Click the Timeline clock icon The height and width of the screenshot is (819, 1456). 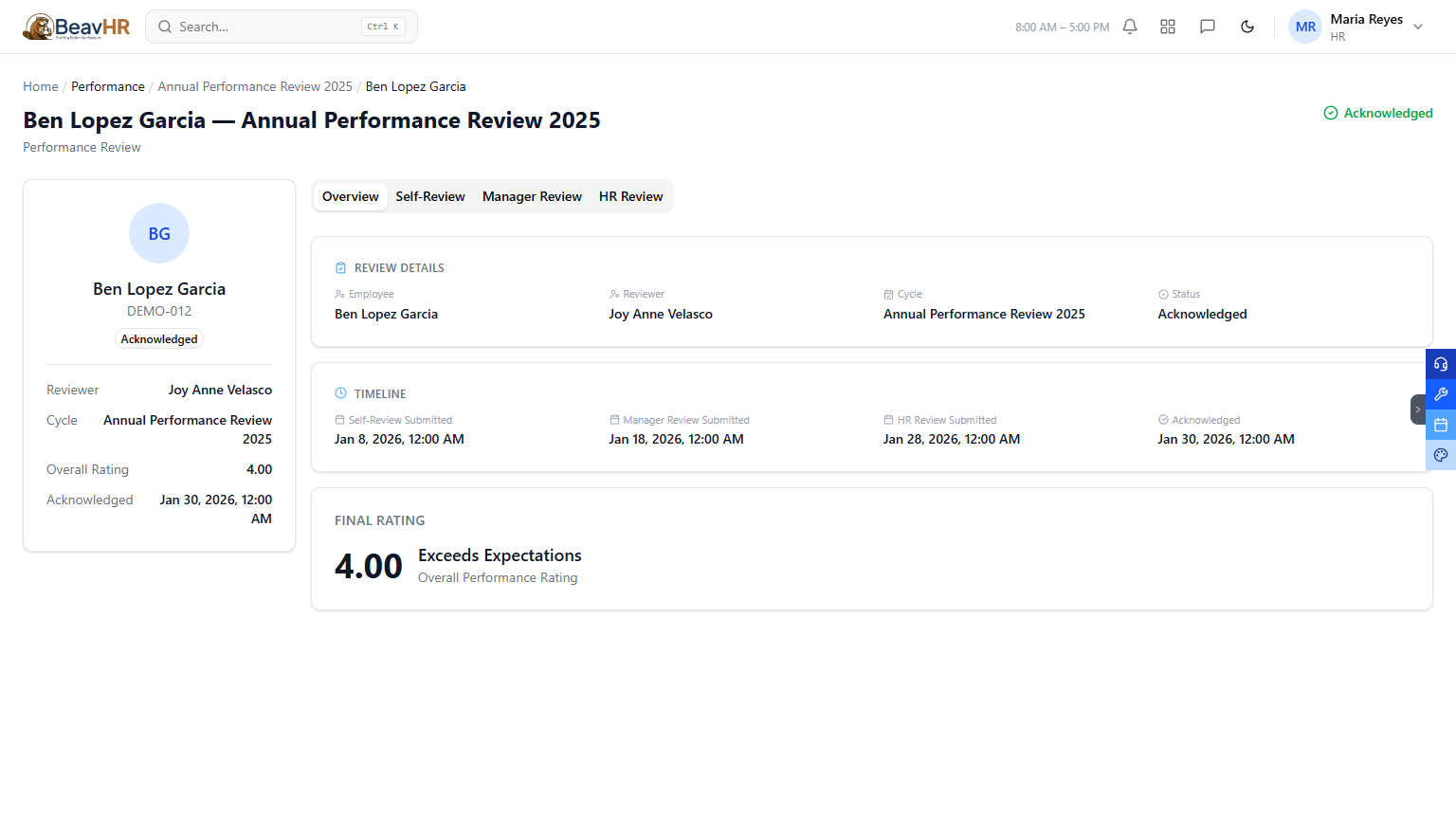(341, 393)
